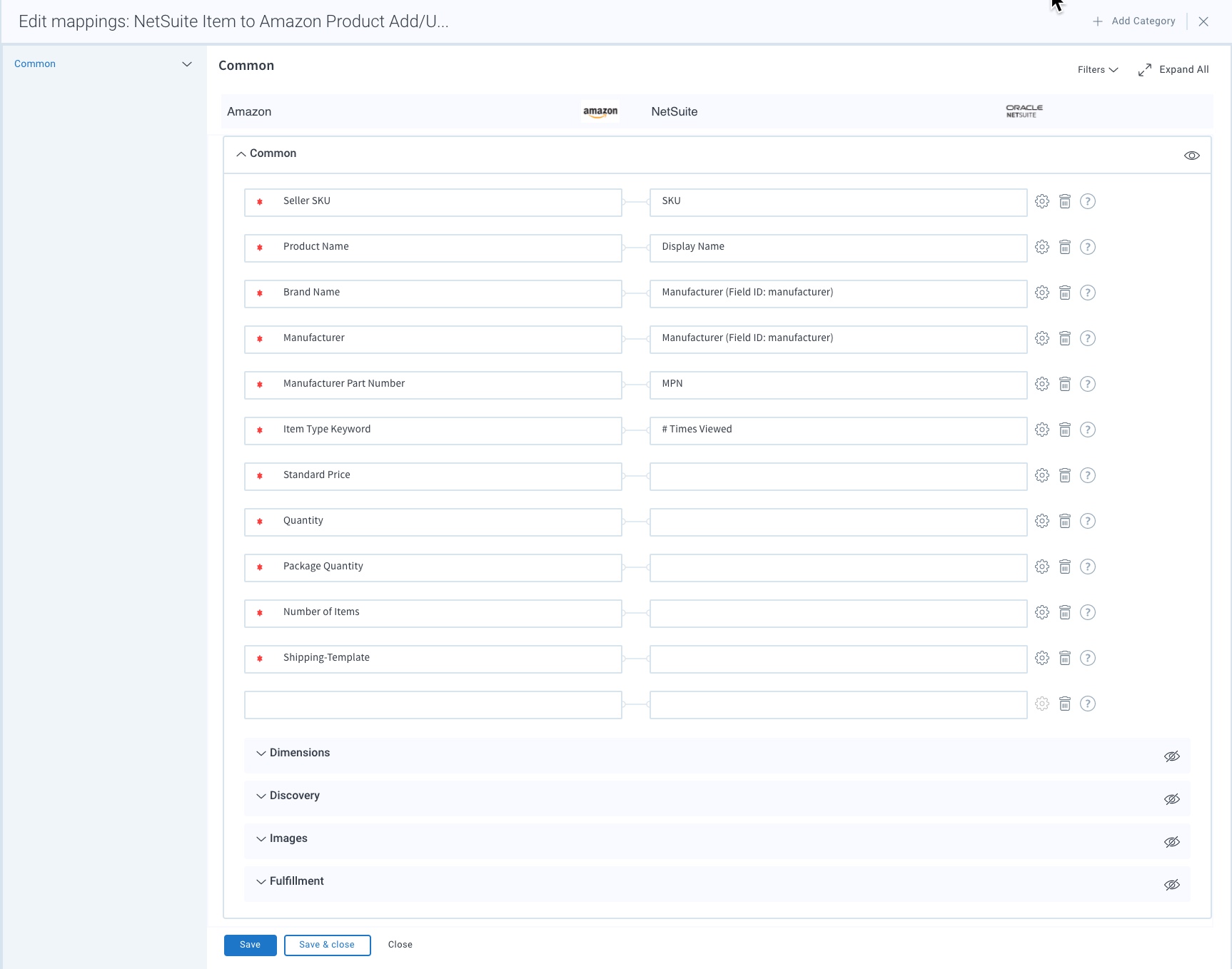Screen dimensions: 1232x969
Task: Click NetSuite field mapped to Brand Name
Action: (x=838, y=294)
